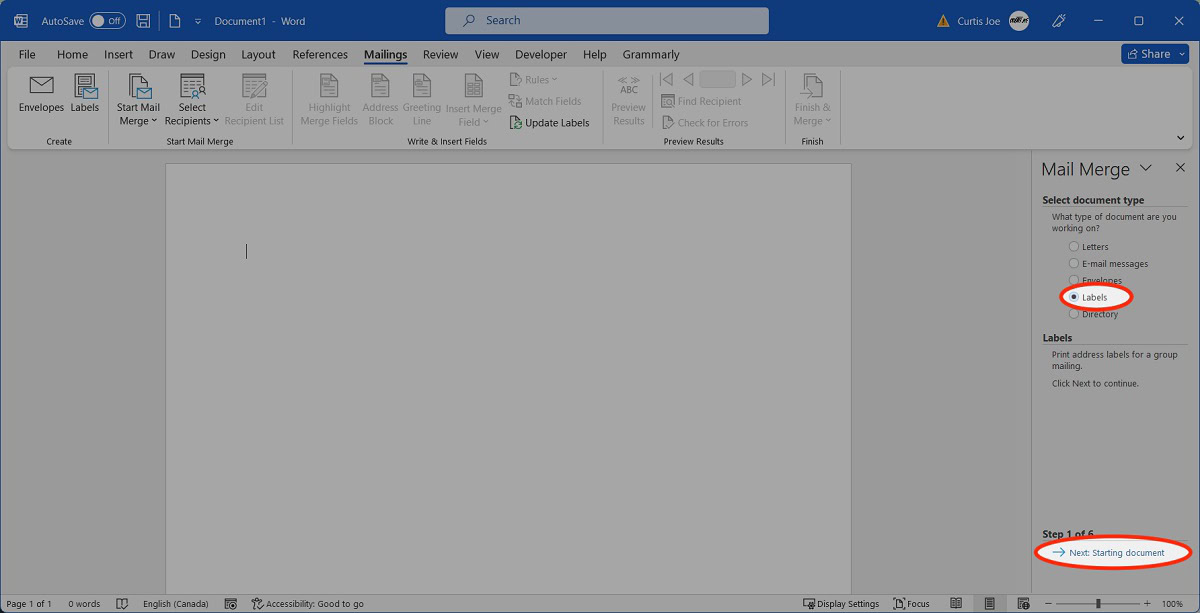Select the Letters radio button
The height and width of the screenshot is (613, 1200).
coord(1074,247)
